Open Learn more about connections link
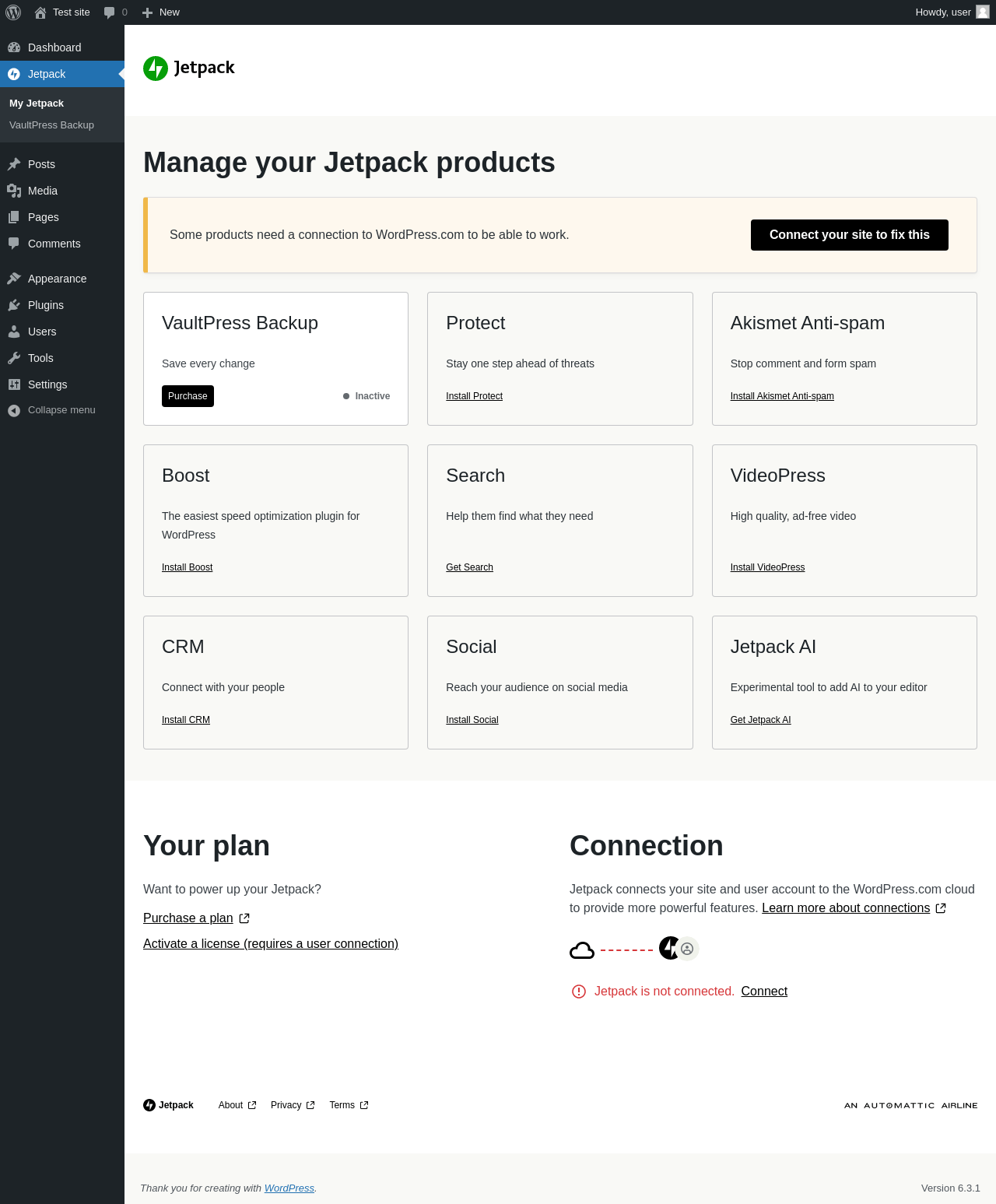 pyautogui.click(x=846, y=907)
